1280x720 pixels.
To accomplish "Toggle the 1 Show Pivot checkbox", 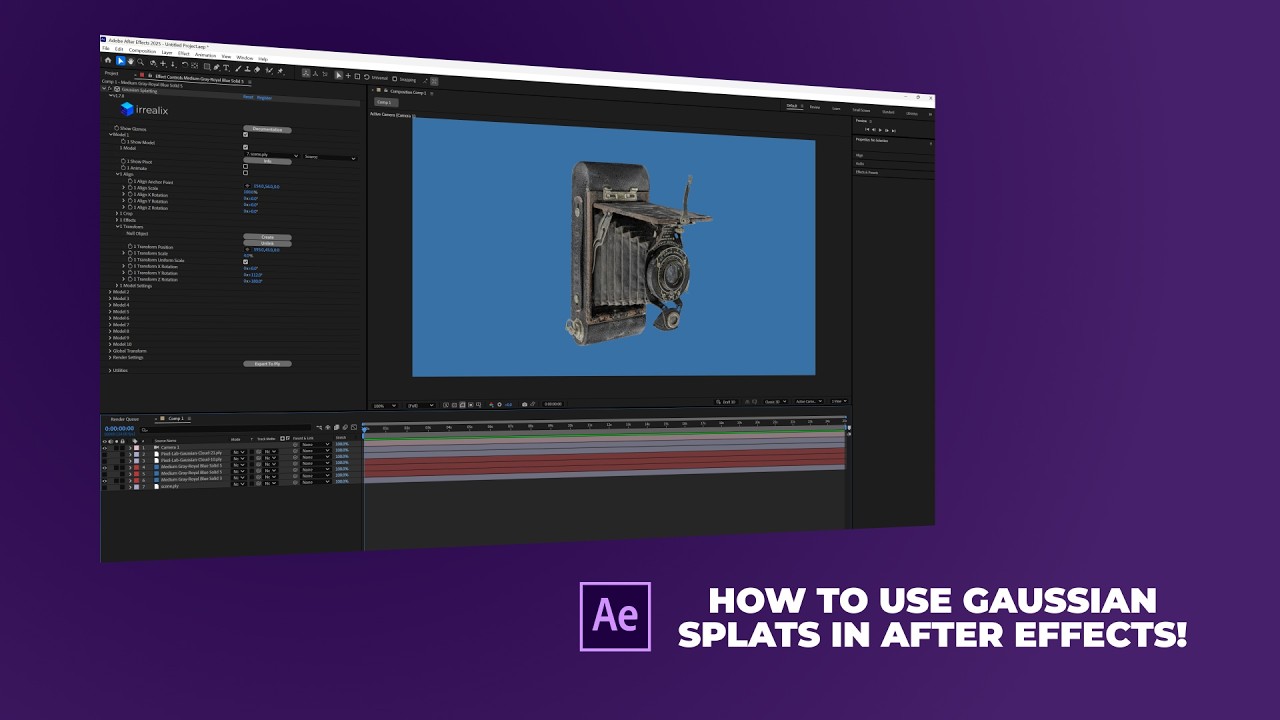I will pyautogui.click(x=246, y=166).
